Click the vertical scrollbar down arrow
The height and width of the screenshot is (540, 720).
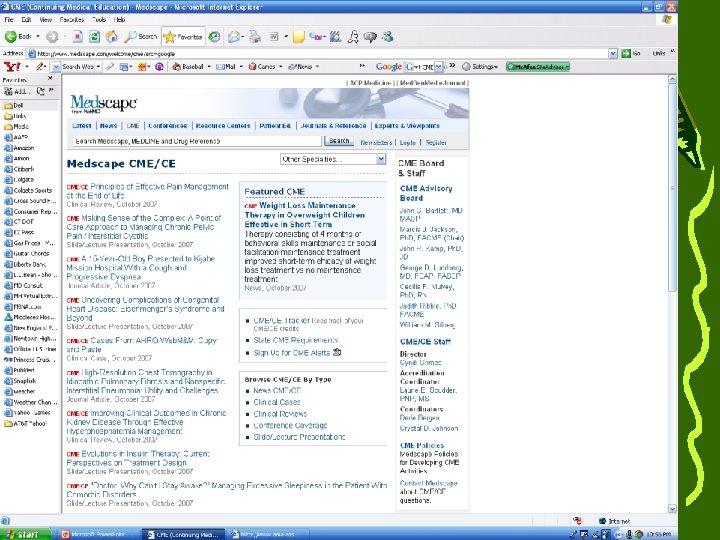click(x=672, y=509)
